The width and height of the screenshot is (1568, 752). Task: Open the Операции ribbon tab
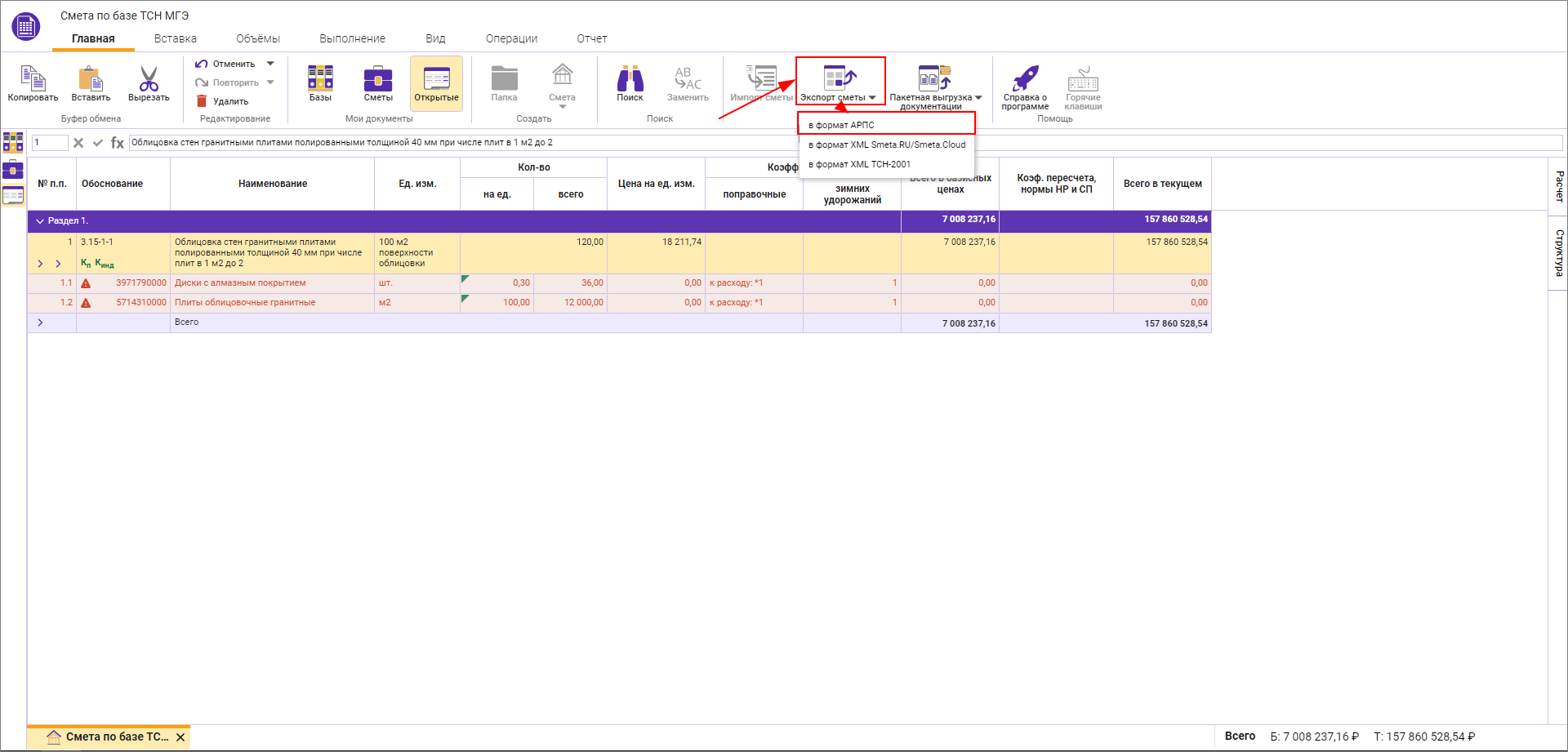511,38
